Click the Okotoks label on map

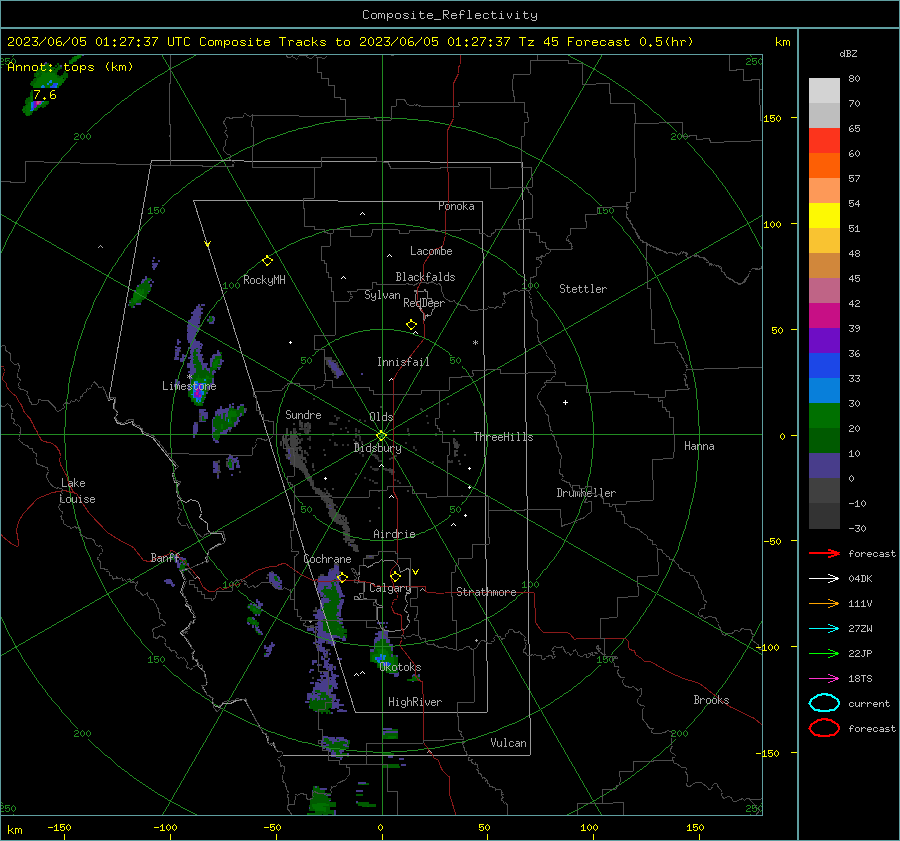click(x=400, y=667)
